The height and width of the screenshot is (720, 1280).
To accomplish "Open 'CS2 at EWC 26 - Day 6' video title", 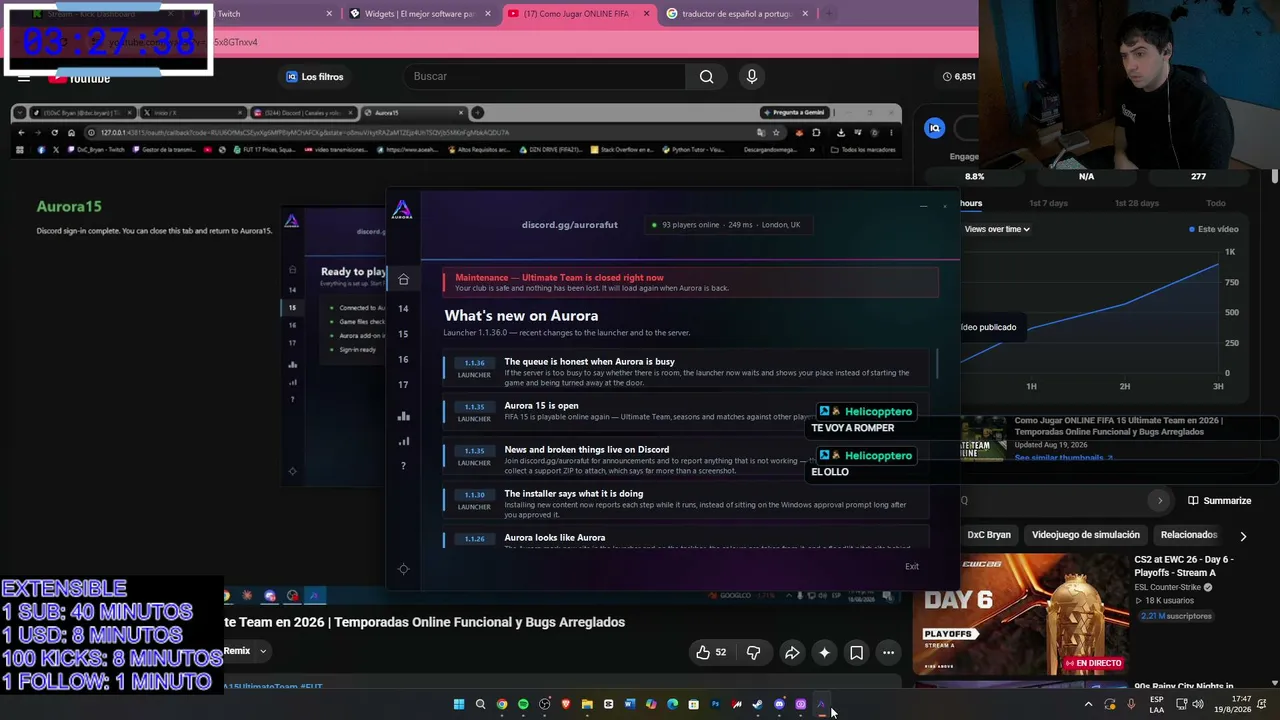I will tap(1184, 566).
